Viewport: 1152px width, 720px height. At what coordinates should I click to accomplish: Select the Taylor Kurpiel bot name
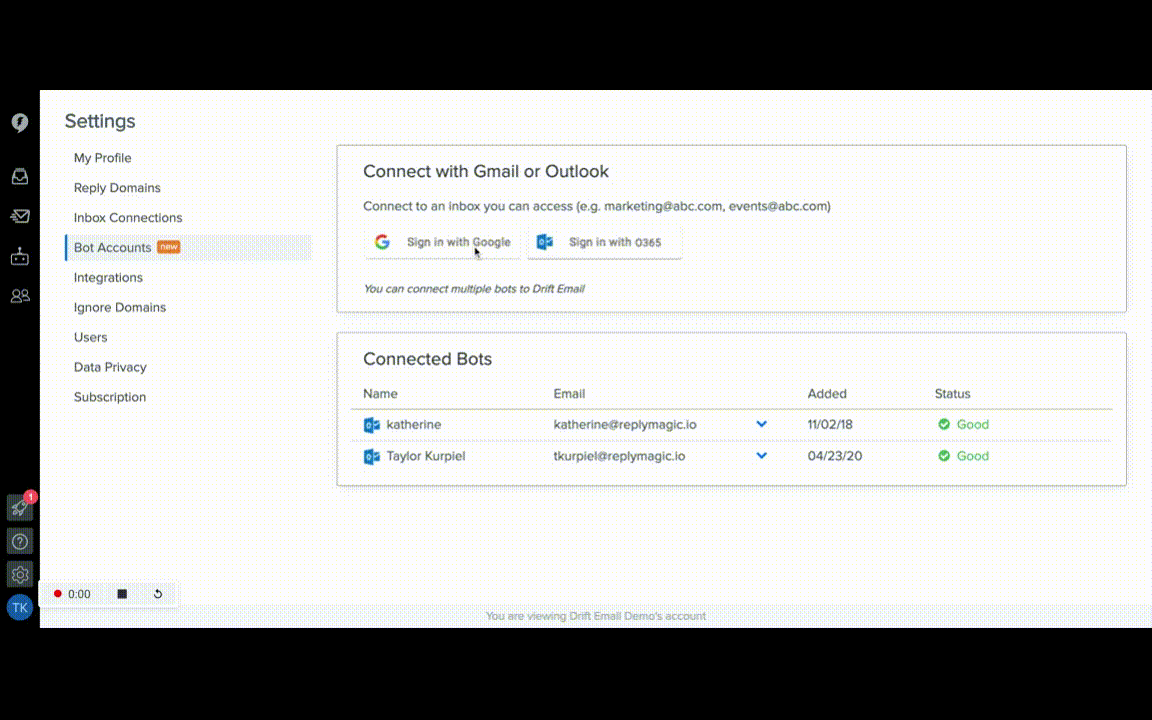pos(426,456)
